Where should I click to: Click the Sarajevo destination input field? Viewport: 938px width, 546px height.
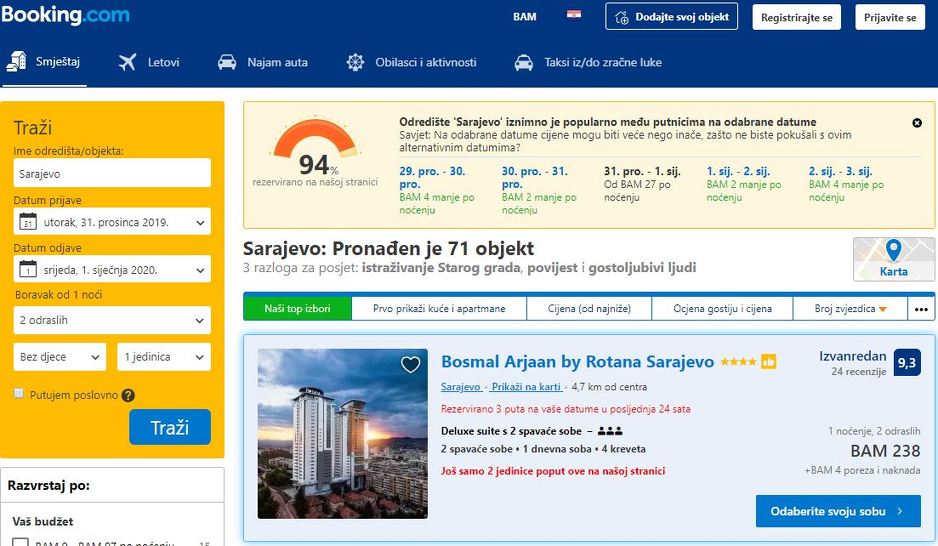pyautogui.click(x=112, y=173)
